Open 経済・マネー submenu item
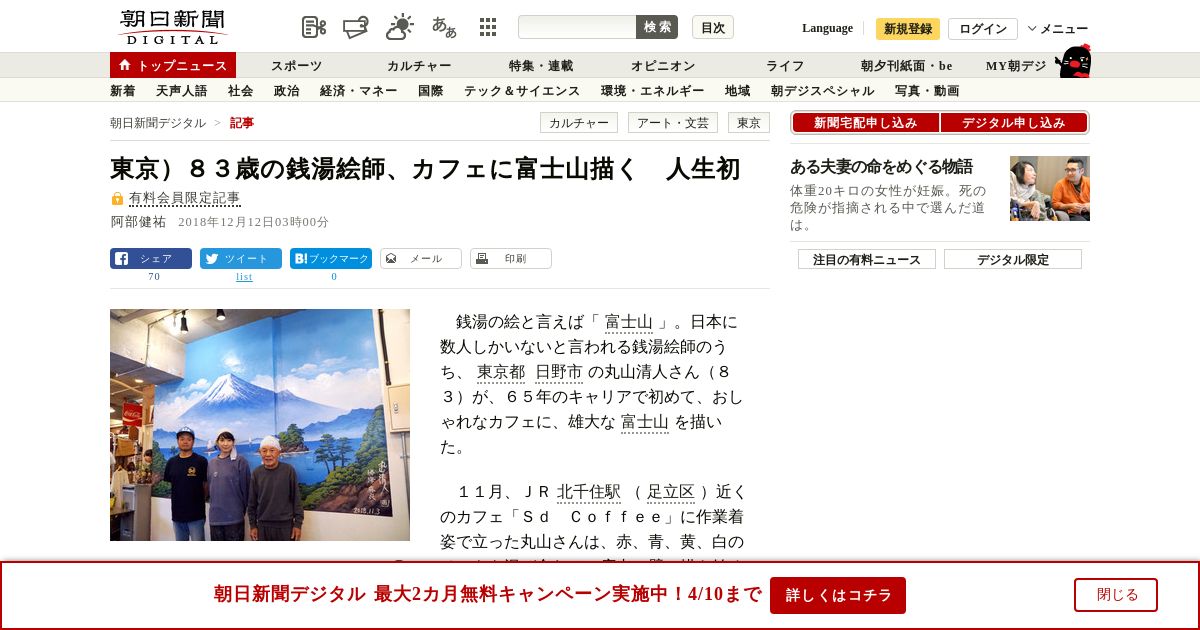 pyautogui.click(x=359, y=91)
